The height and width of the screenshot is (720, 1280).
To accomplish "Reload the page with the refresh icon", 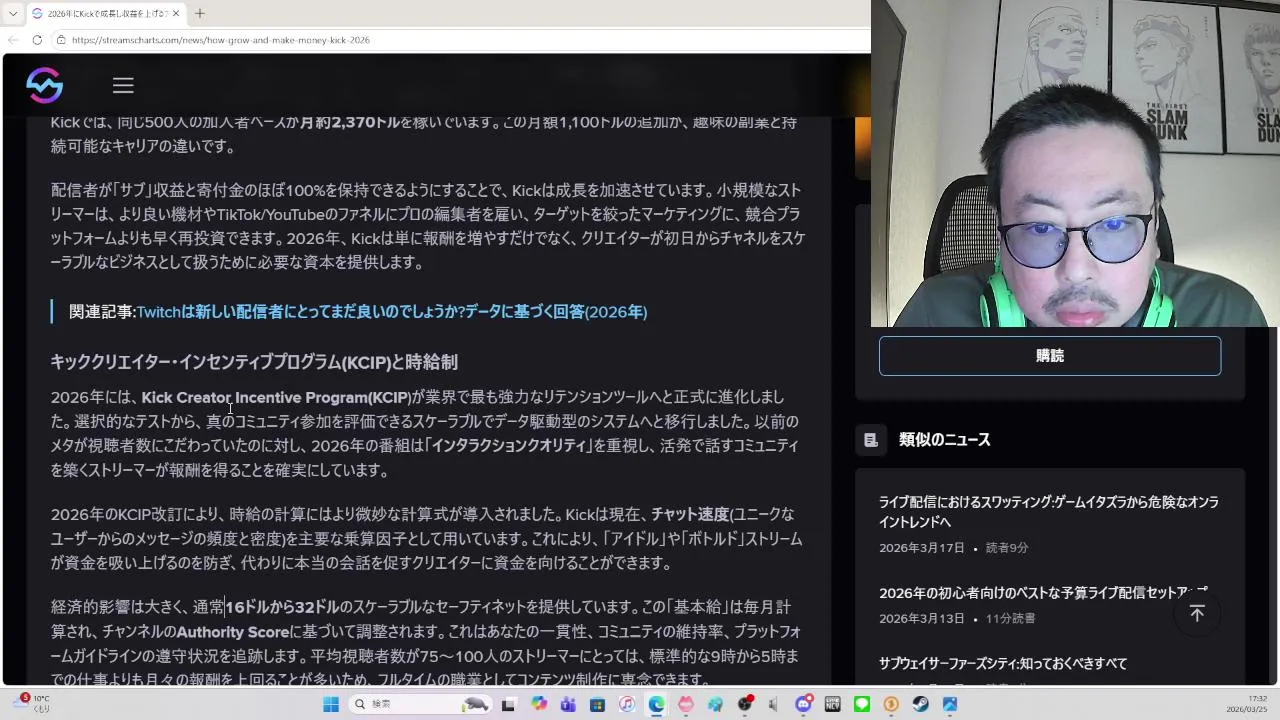I will click(37, 40).
